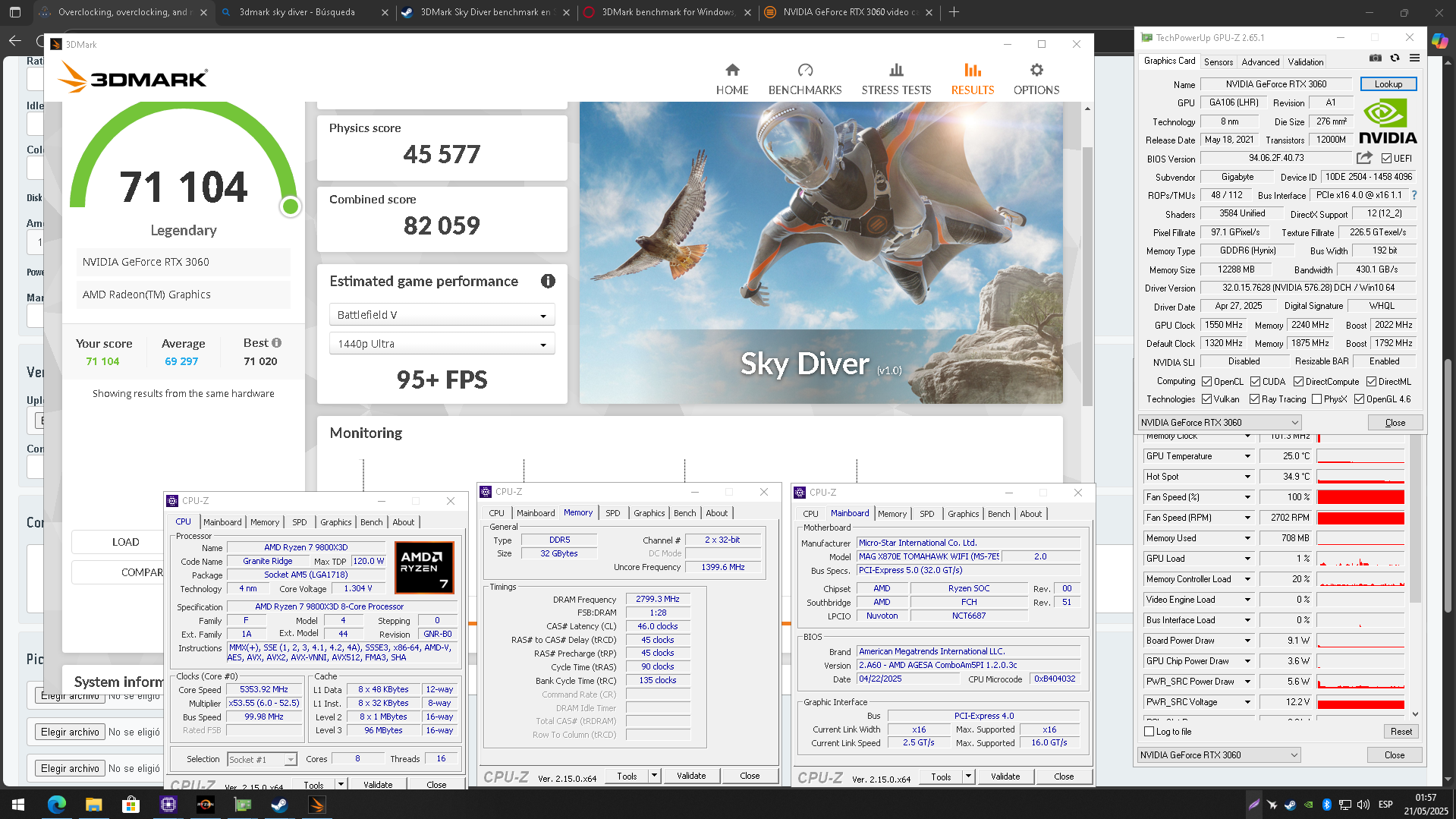Click LOAD button in 3DMark

click(125, 542)
